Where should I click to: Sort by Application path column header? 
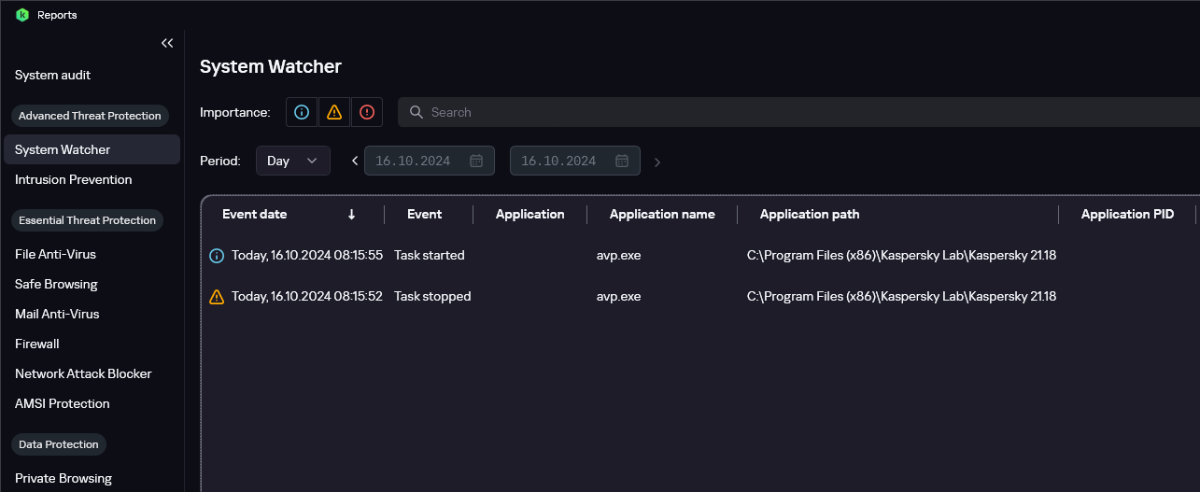[x=809, y=215]
